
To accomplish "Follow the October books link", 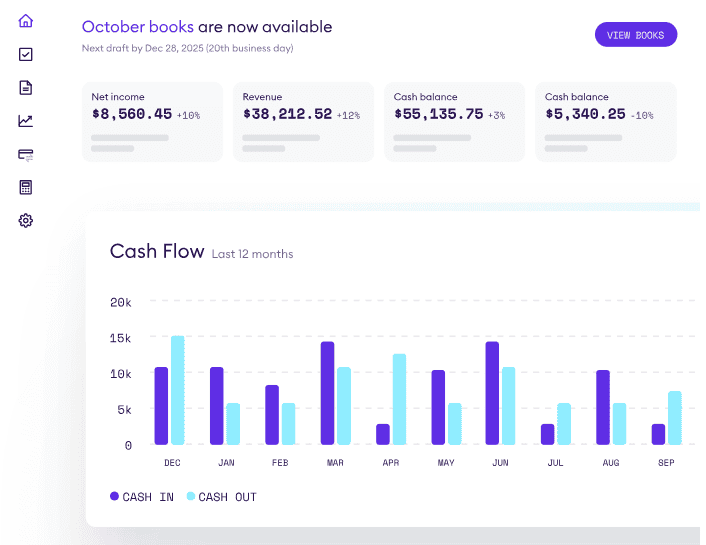I will pos(137,27).
